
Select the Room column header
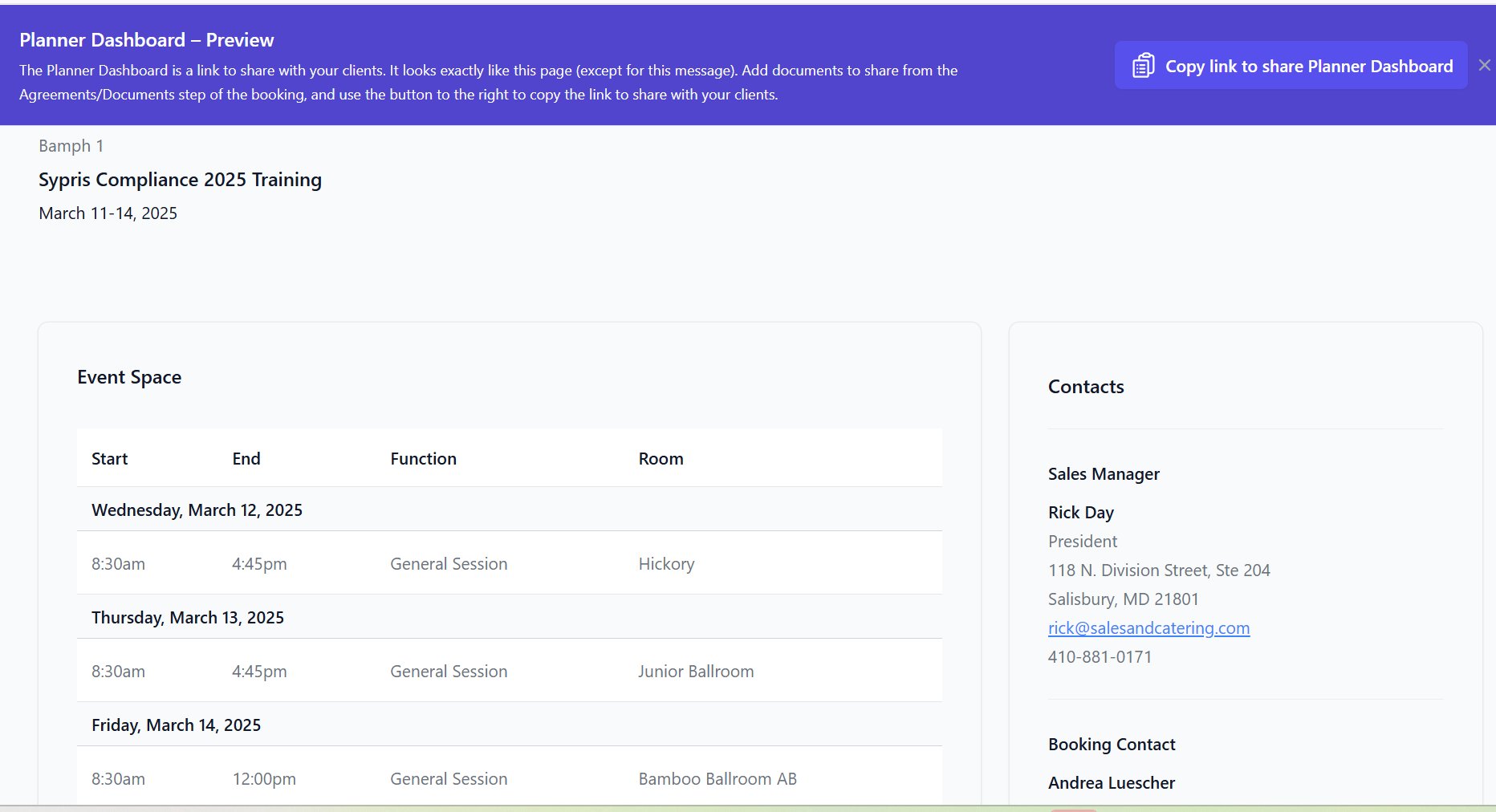tap(661, 459)
